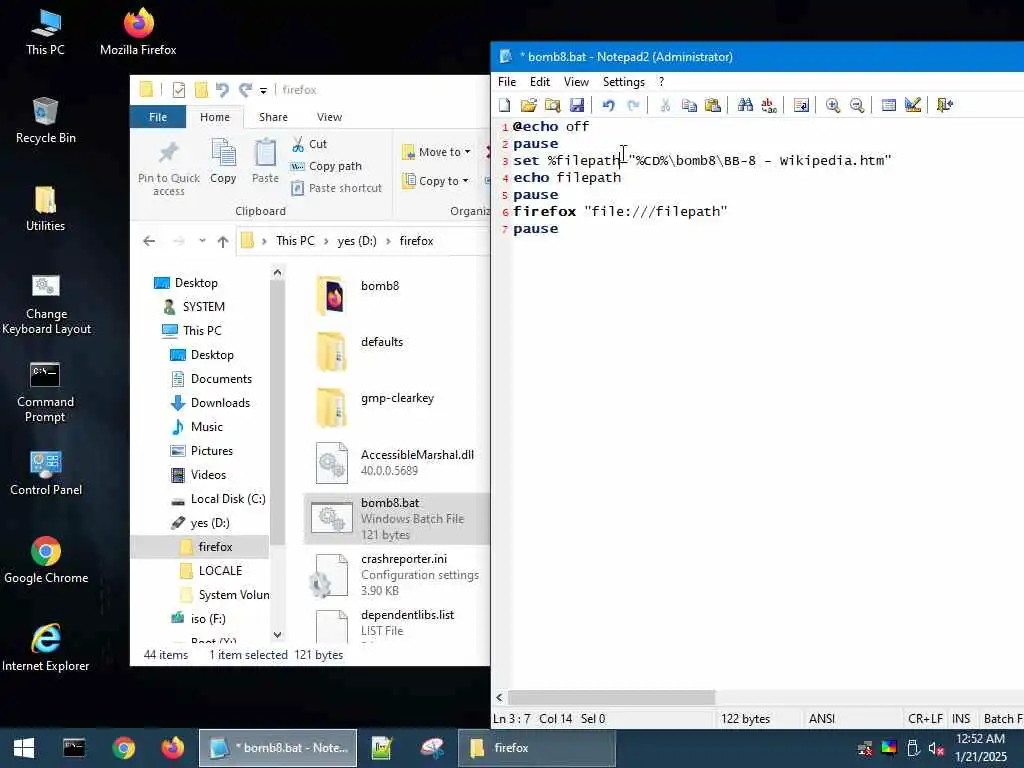Open the Settings menu in Notepad2
This screenshot has height=768, width=1024.
[x=624, y=82]
